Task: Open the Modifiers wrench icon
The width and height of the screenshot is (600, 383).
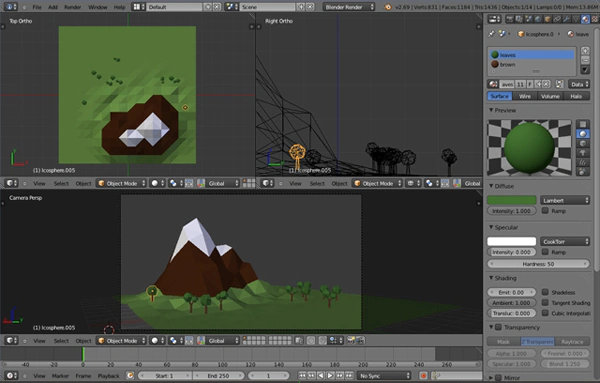Action: [567, 19]
